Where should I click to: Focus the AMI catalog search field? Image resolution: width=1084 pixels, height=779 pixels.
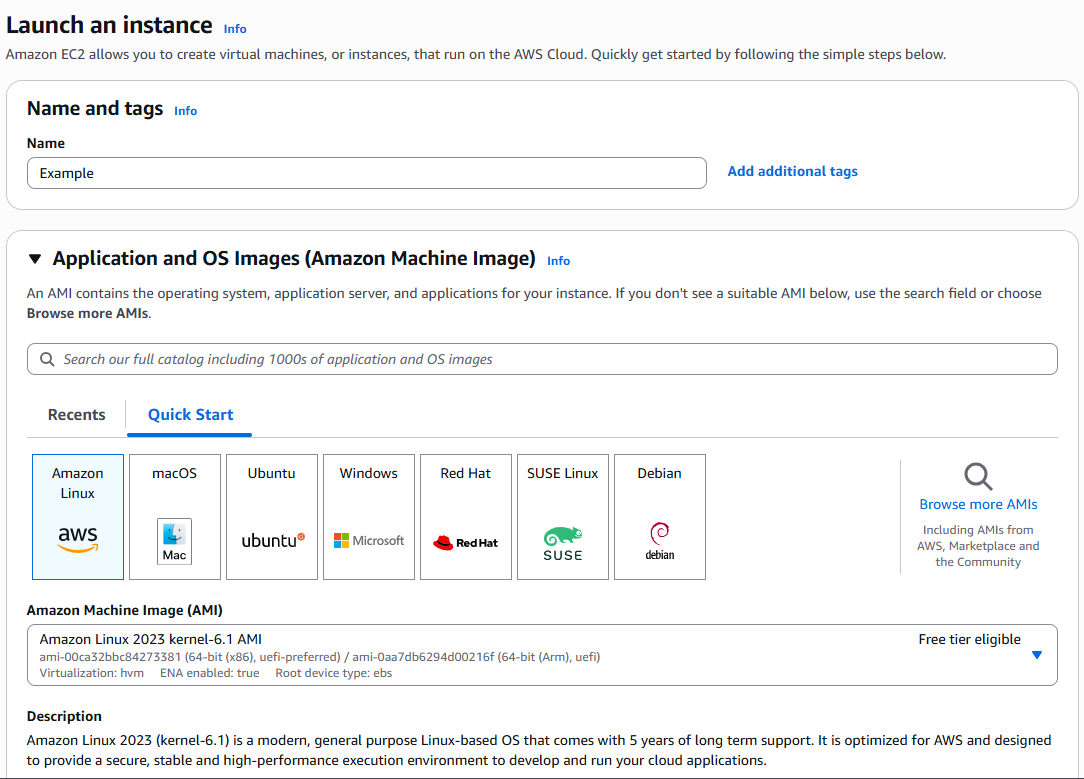pyautogui.click(x=542, y=359)
